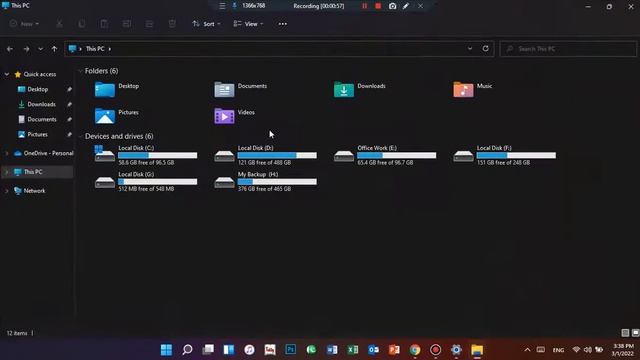Collapse the Quick access tree node
Screen dimensions: 640x360
point(7,74)
